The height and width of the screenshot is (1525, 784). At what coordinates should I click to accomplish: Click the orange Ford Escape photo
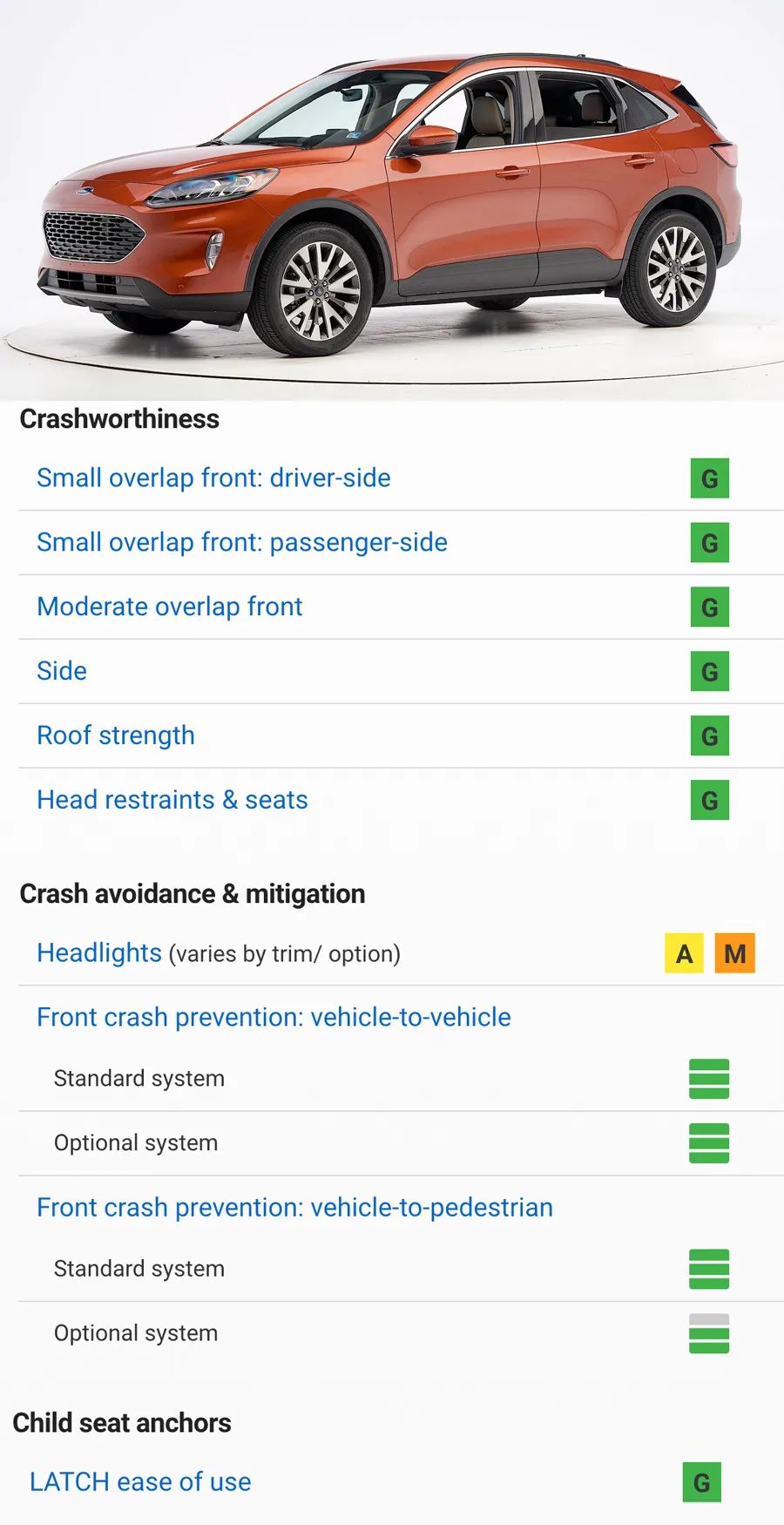pyautogui.click(x=392, y=200)
